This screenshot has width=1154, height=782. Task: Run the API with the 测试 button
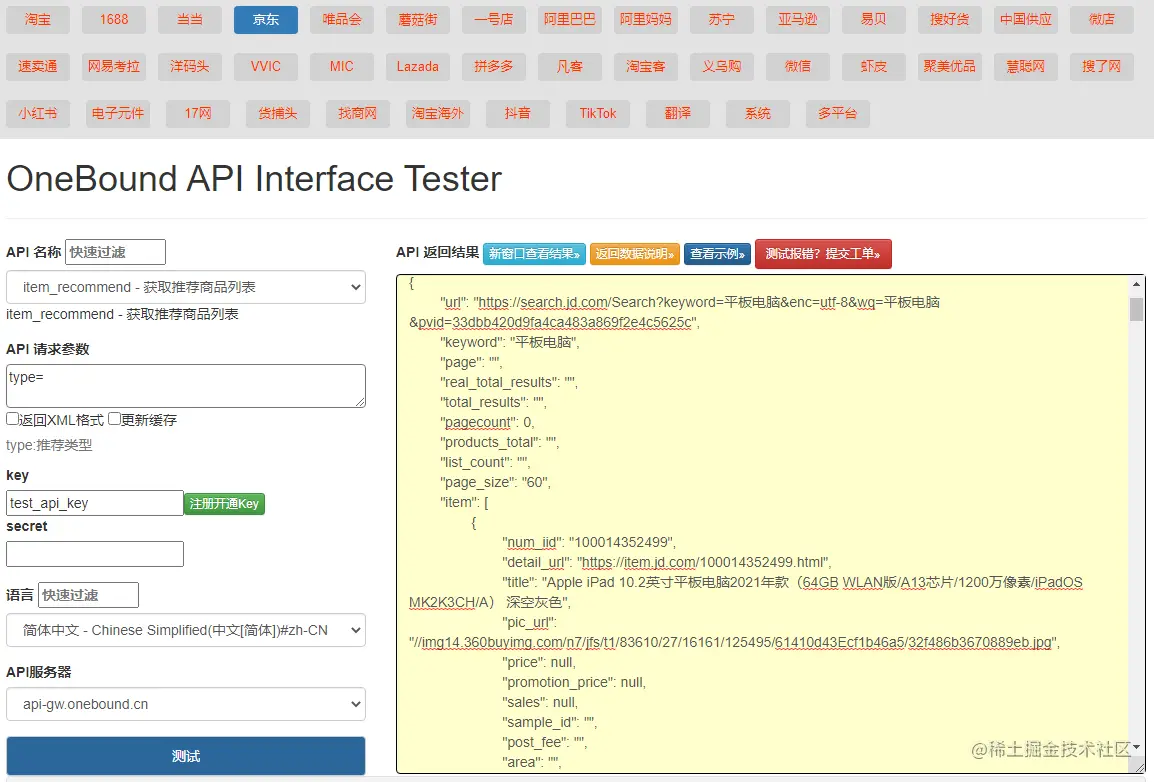(185, 756)
